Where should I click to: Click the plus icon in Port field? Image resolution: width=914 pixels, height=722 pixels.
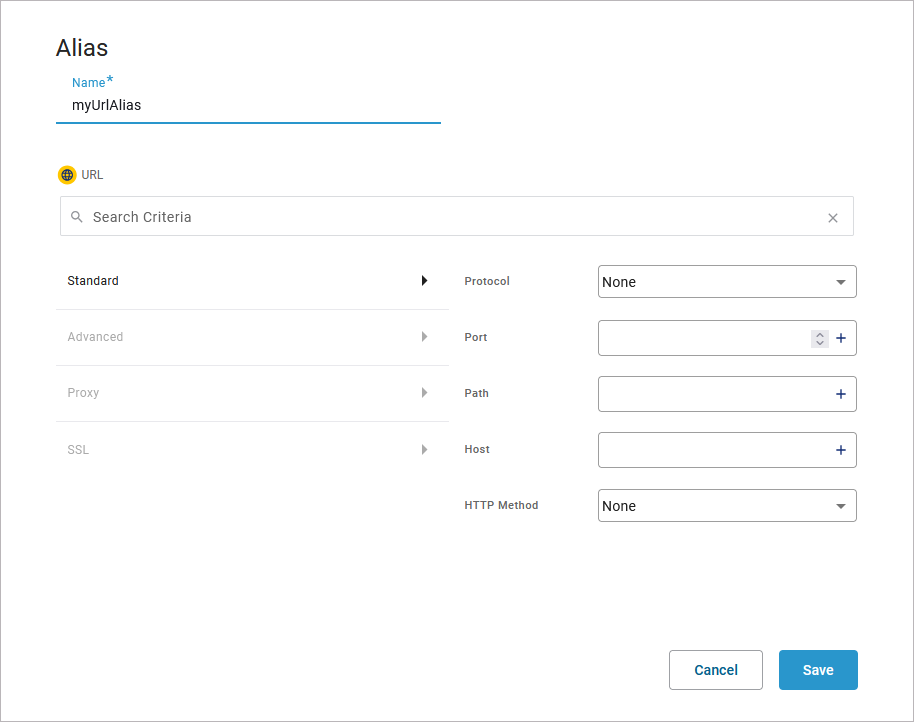(840, 338)
